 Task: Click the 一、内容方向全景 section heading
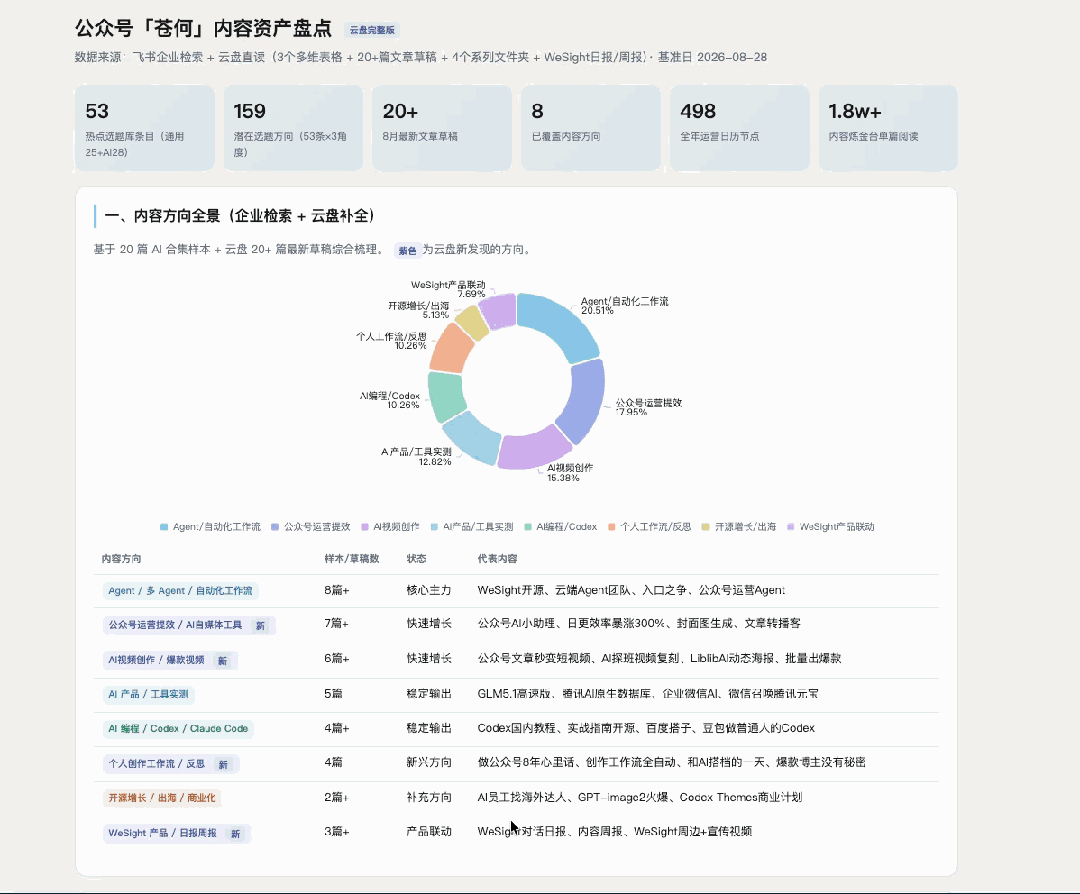click(239, 216)
